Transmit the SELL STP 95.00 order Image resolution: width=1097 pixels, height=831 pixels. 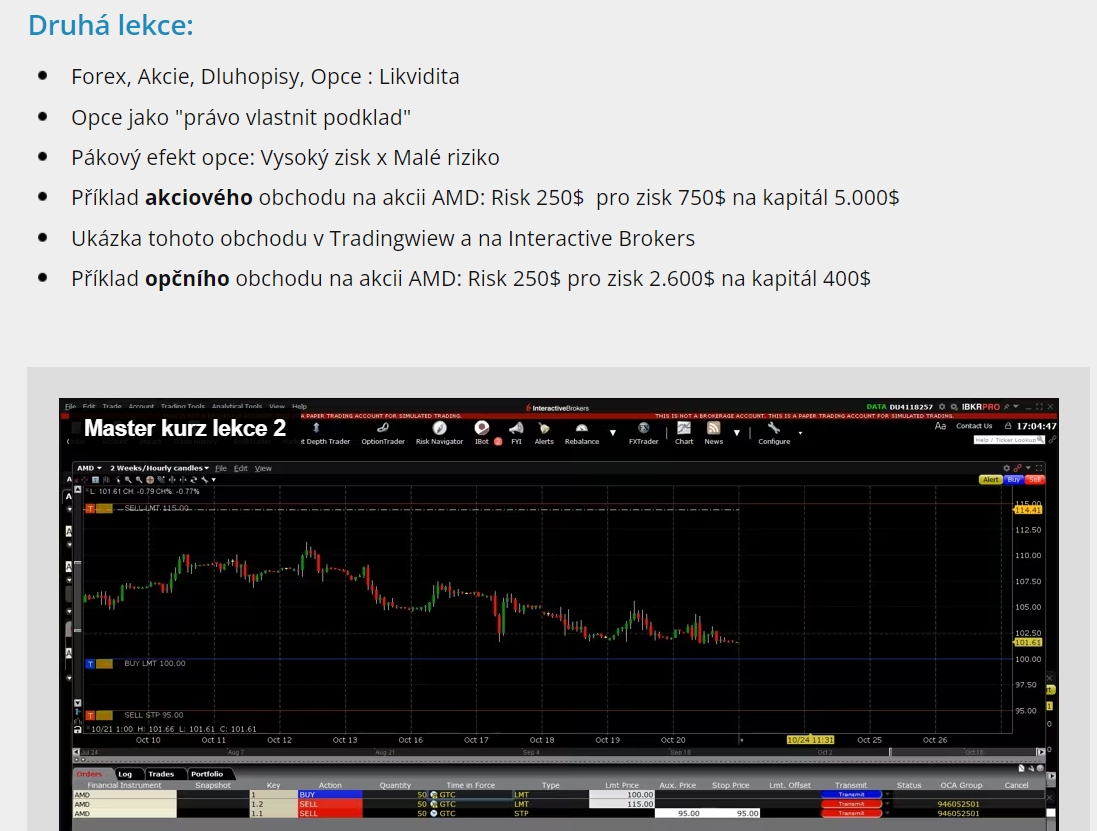[851, 813]
